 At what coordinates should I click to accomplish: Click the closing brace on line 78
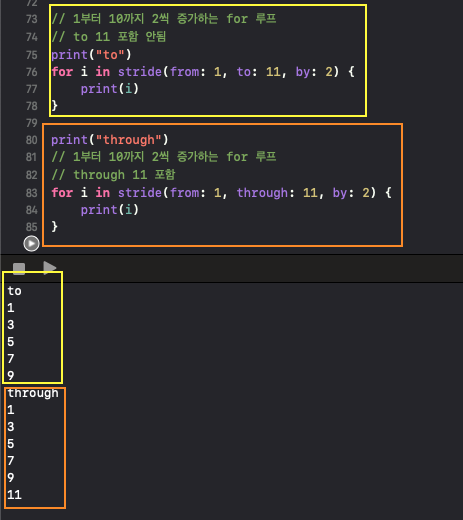pos(54,106)
